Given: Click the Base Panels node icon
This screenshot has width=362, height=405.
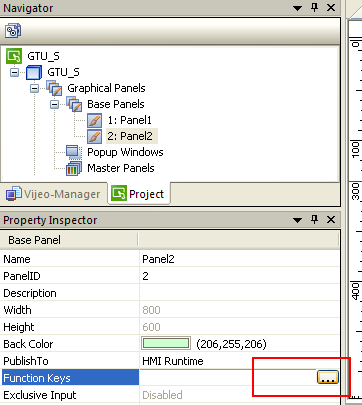Looking at the screenshot, I should point(74,104).
